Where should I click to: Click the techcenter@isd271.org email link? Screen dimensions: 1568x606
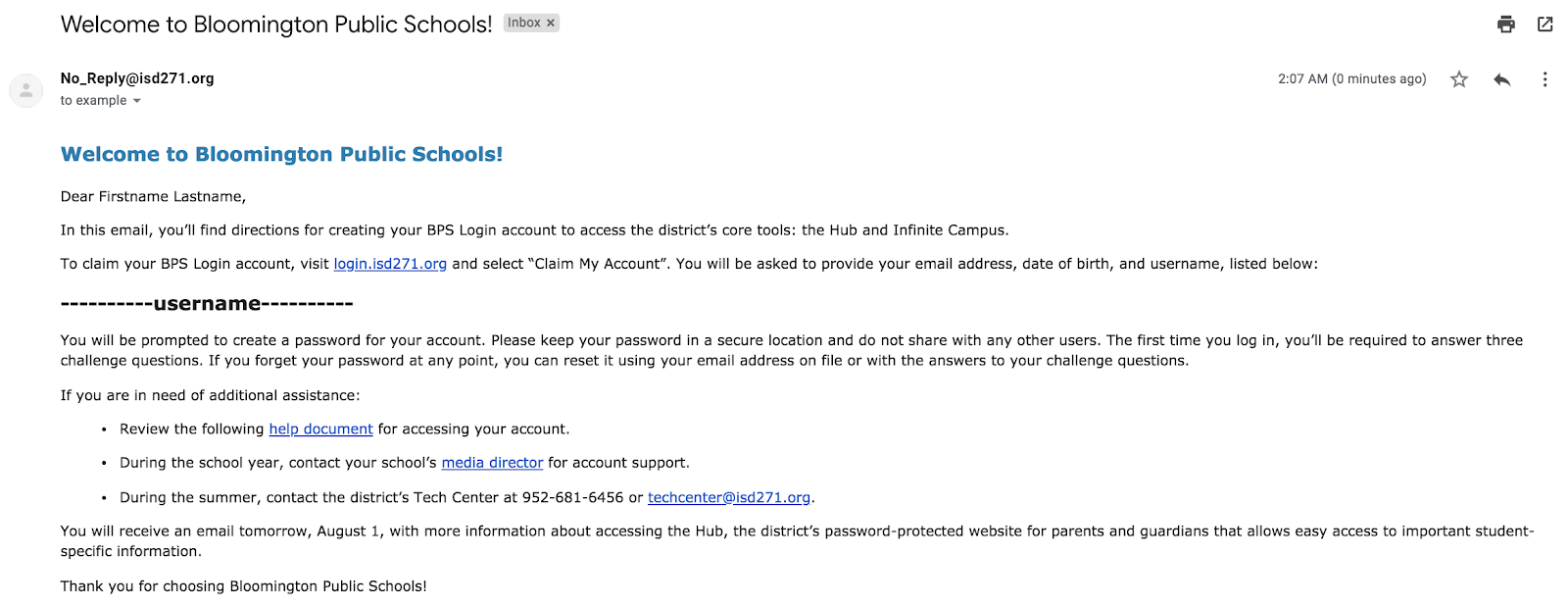point(729,497)
